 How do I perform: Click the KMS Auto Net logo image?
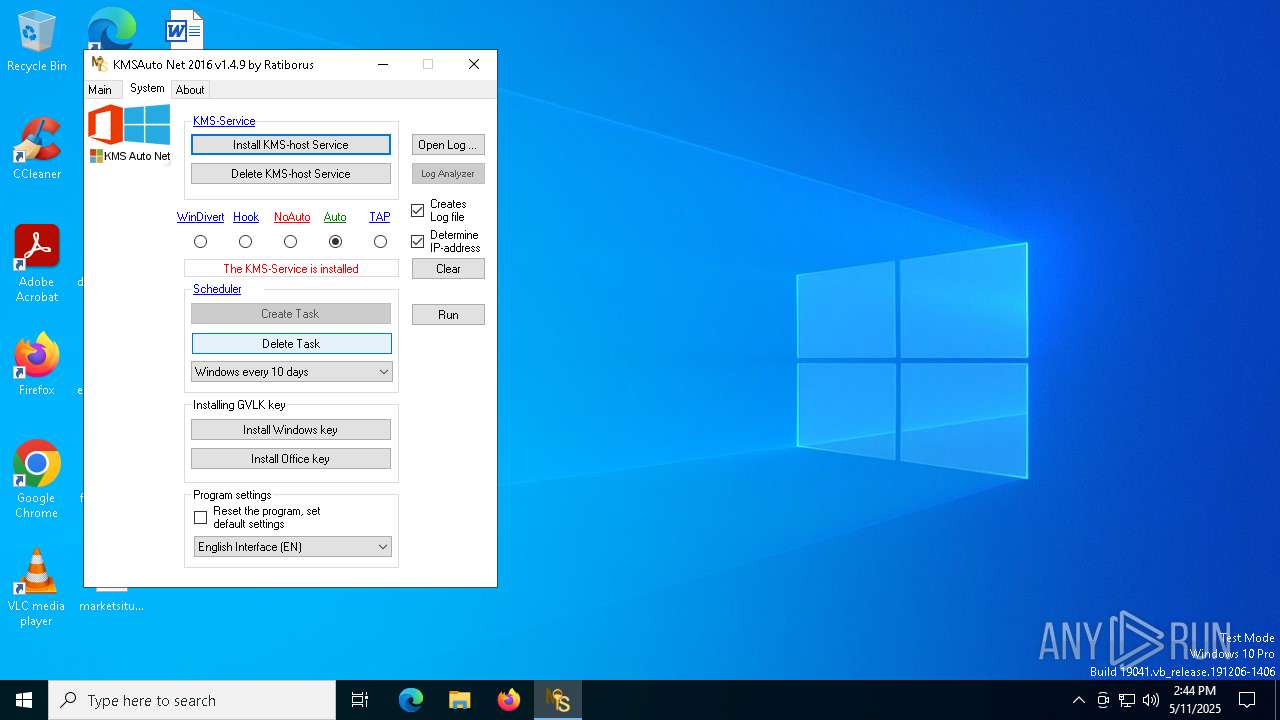(x=129, y=134)
